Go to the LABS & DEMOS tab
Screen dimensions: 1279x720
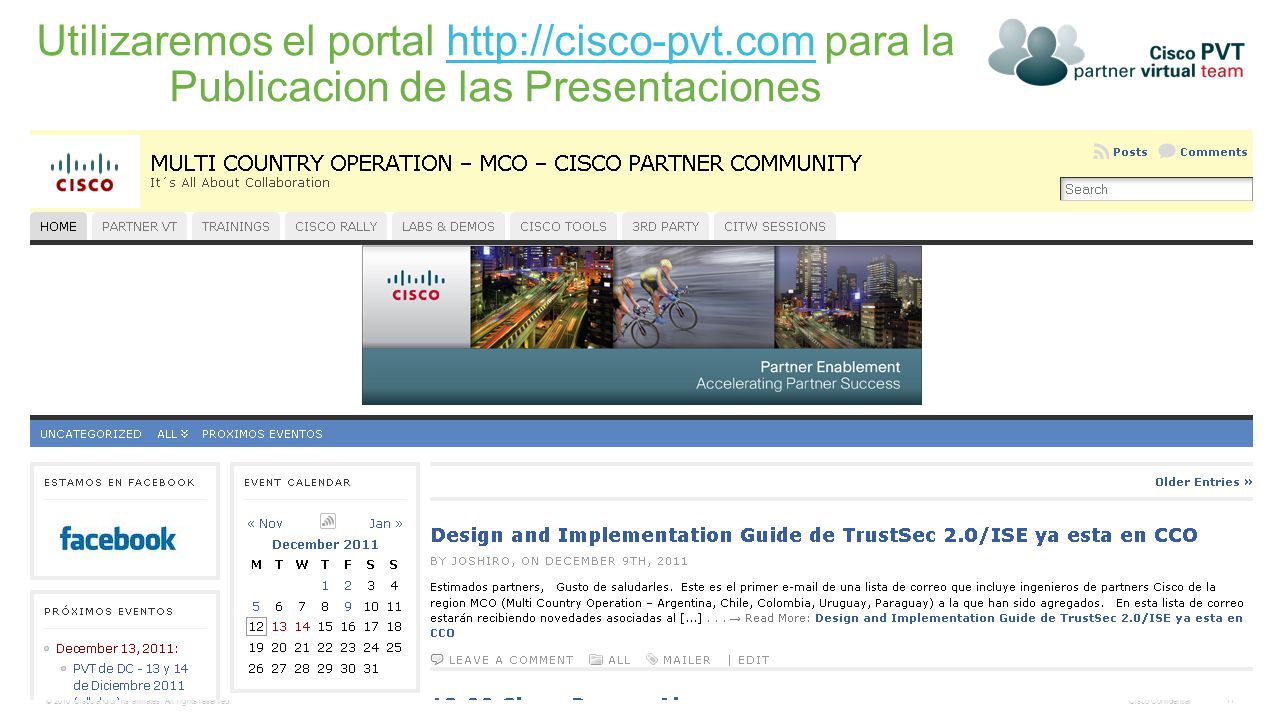tap(448, 227)
